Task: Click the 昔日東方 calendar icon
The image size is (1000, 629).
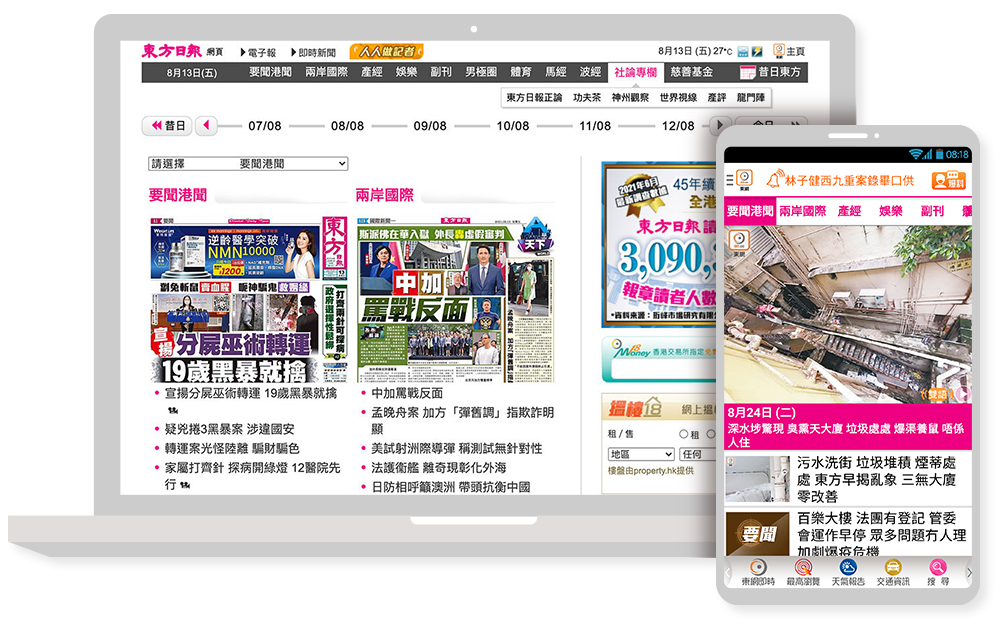Action: point(747,72)
